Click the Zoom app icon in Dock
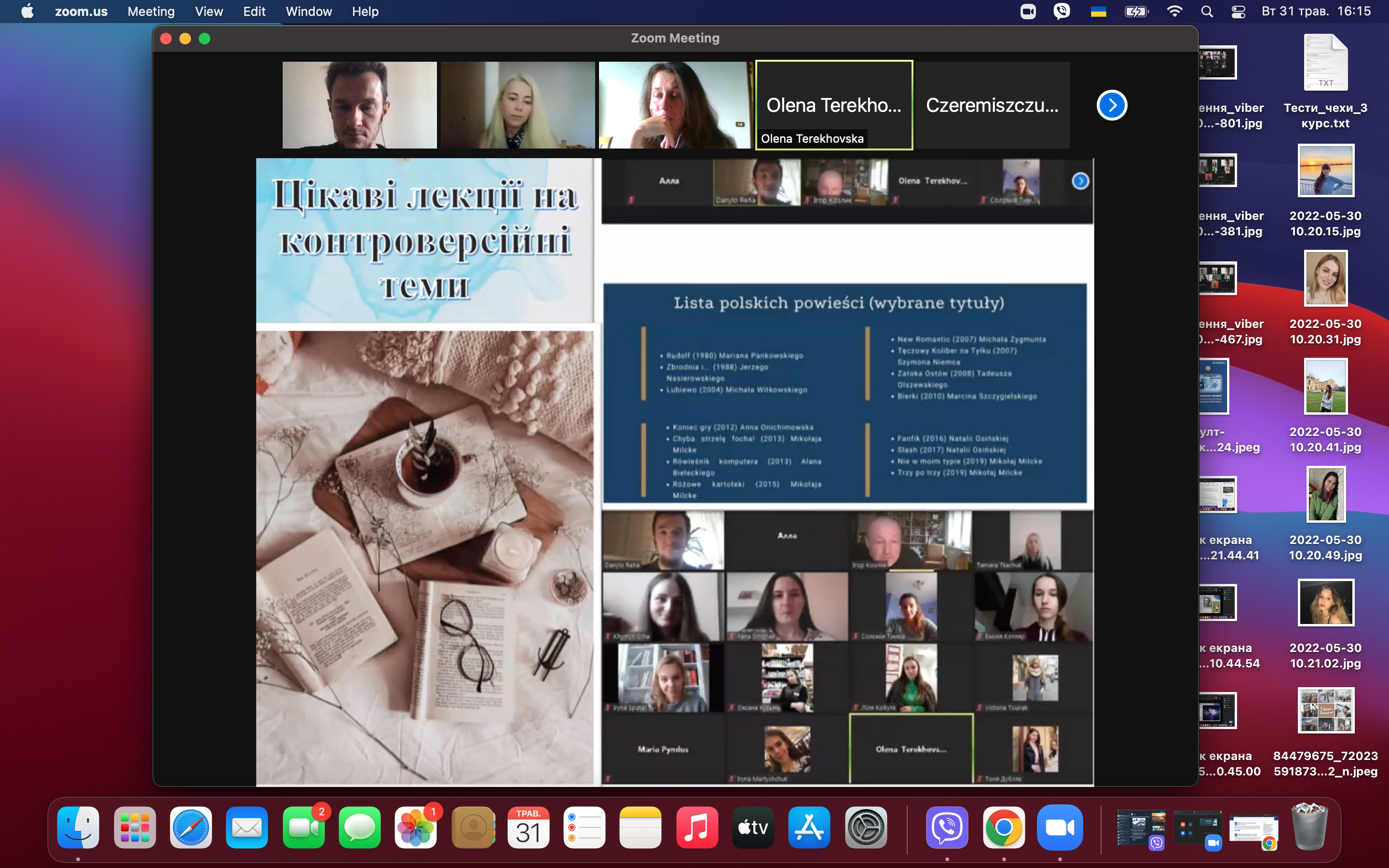1389x868 pixels. 1060,827
